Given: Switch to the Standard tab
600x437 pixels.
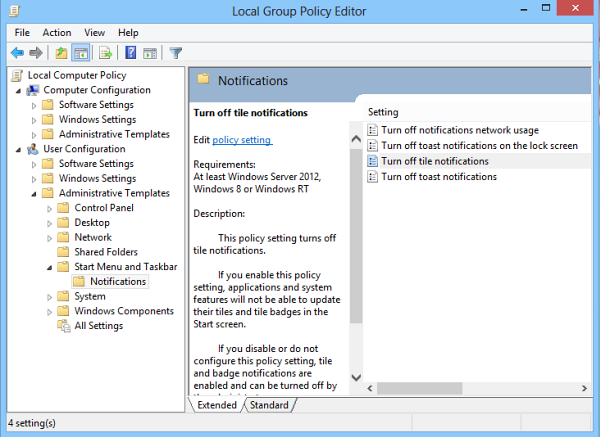Looking at the screenshot, I should [268, 405].
